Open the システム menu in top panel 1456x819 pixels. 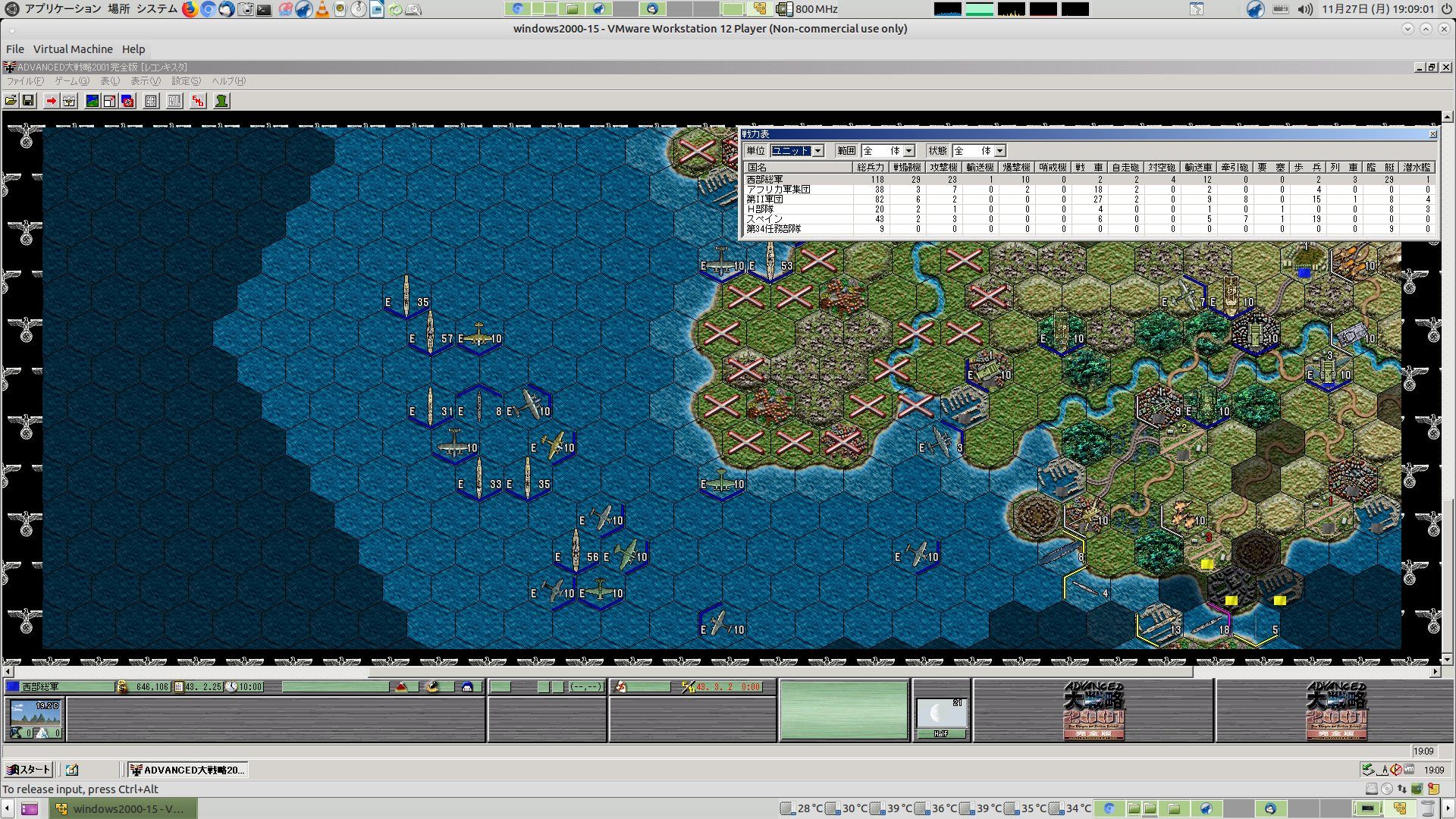click(x=157, y=9)
